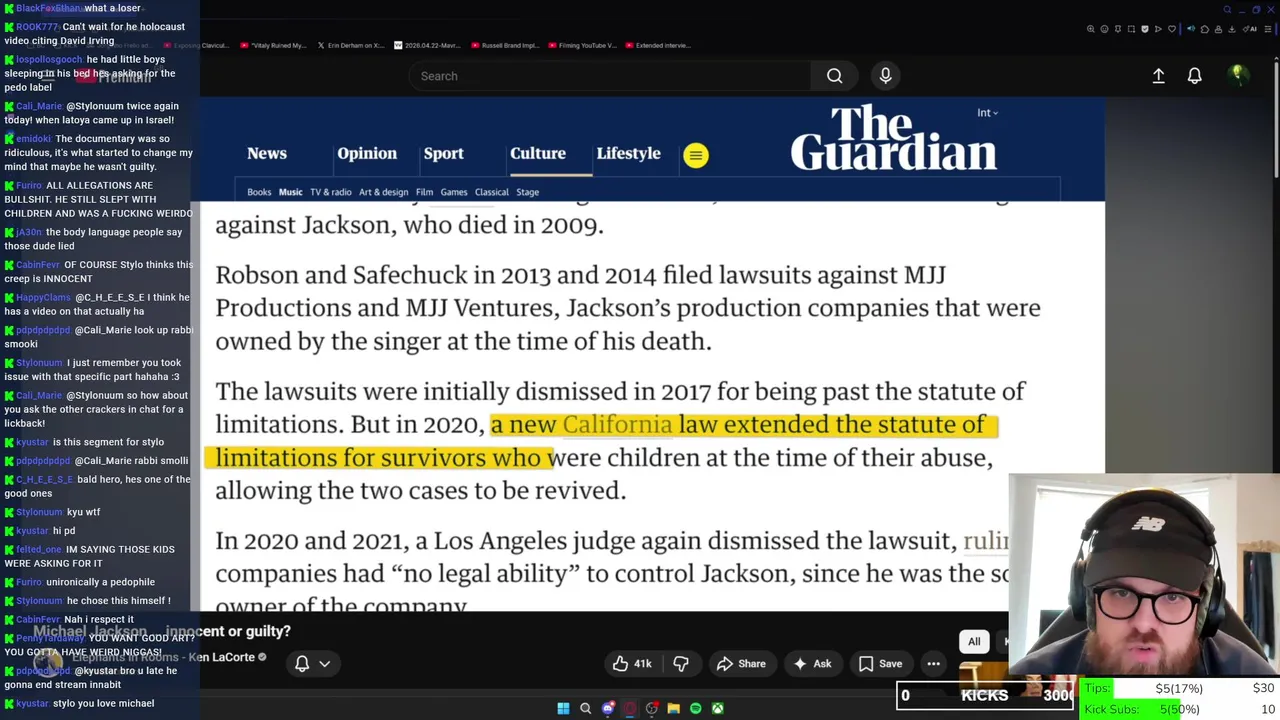The image size is (1280, 720).
Task: Open File Explorer from the taskbar
Action: [674, 709]
